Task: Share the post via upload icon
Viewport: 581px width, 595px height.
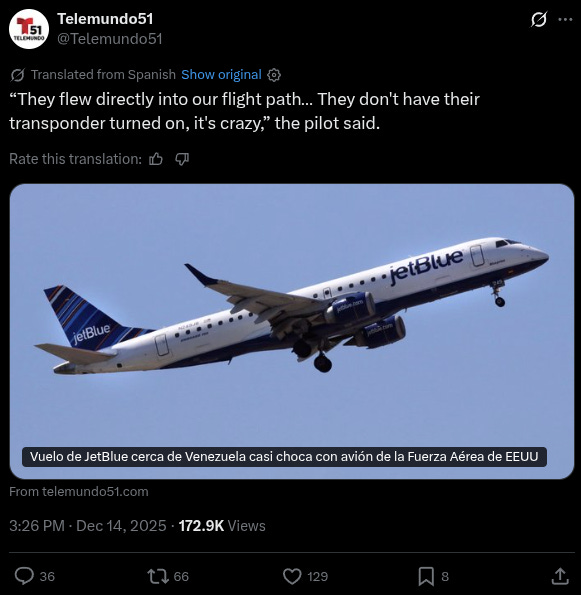Action: (x=560, y=576)
